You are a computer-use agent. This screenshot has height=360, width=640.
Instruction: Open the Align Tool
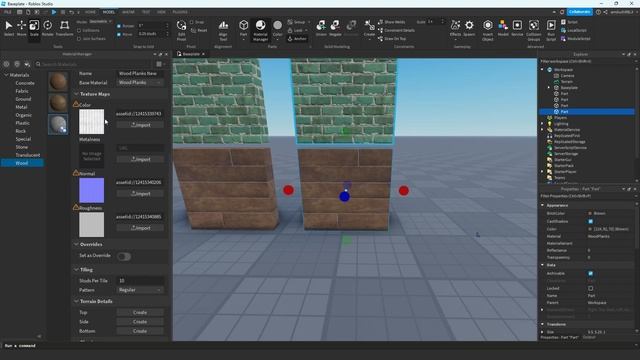[x=223, y=30]
